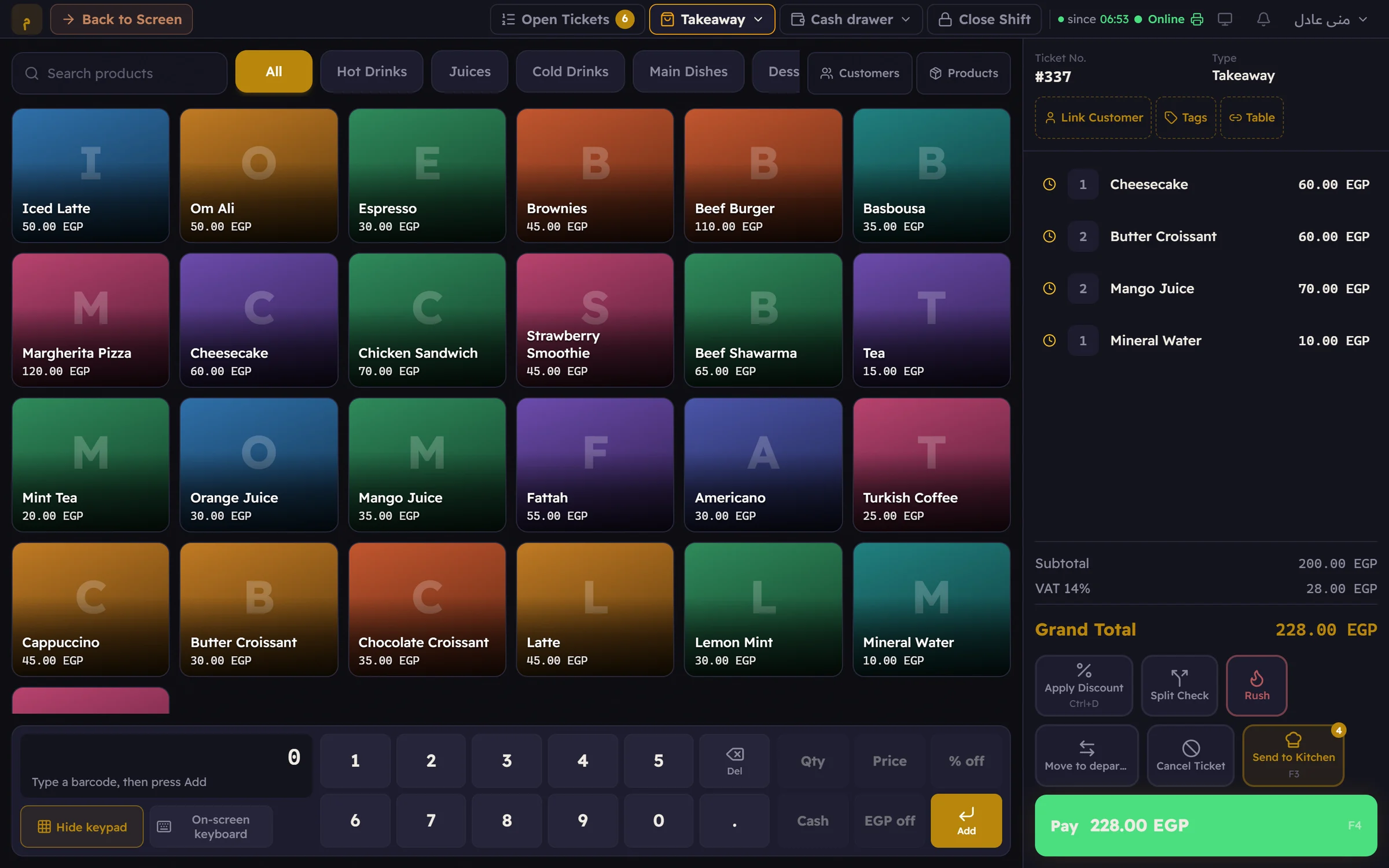This screenshot has width=1389, height=868.
Task: Click Link Customer button
Action: [1093, 117]
